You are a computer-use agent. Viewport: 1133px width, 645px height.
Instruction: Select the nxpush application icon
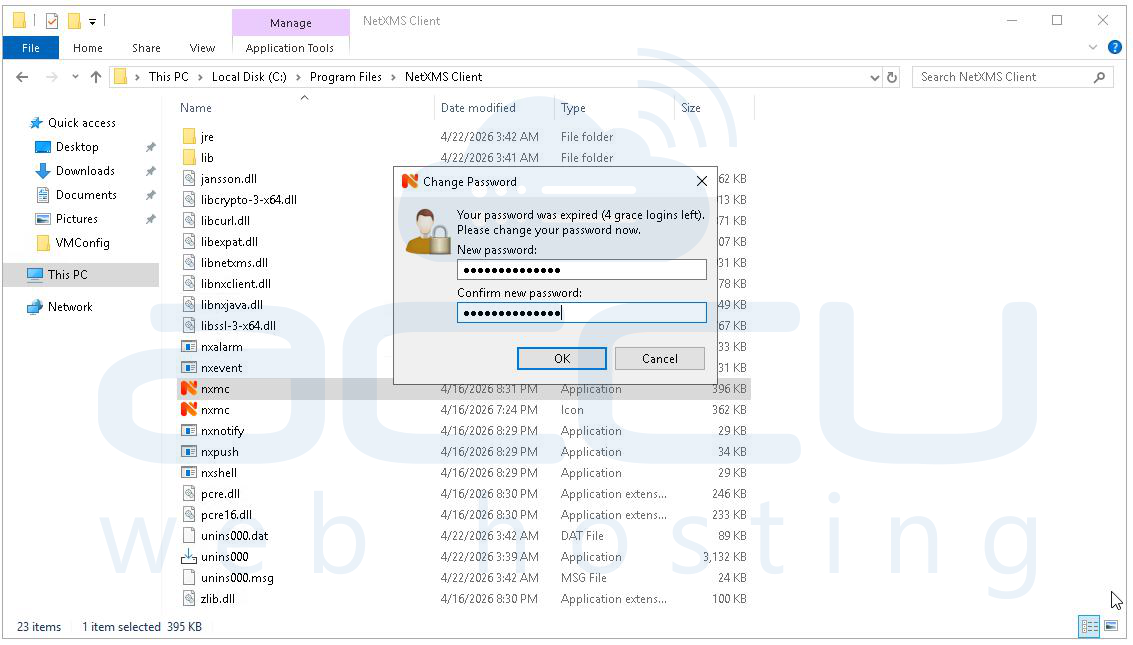[189, 451]
